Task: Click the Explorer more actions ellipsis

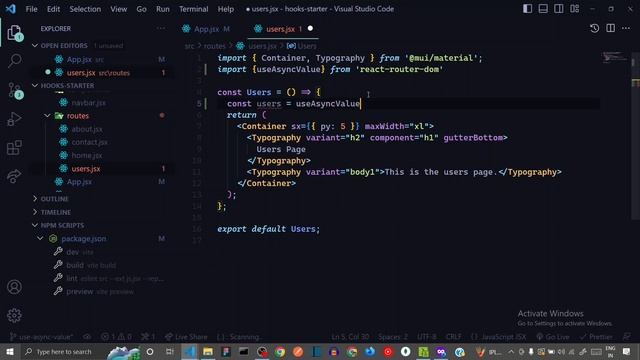Action: click(x=161, y=29)
